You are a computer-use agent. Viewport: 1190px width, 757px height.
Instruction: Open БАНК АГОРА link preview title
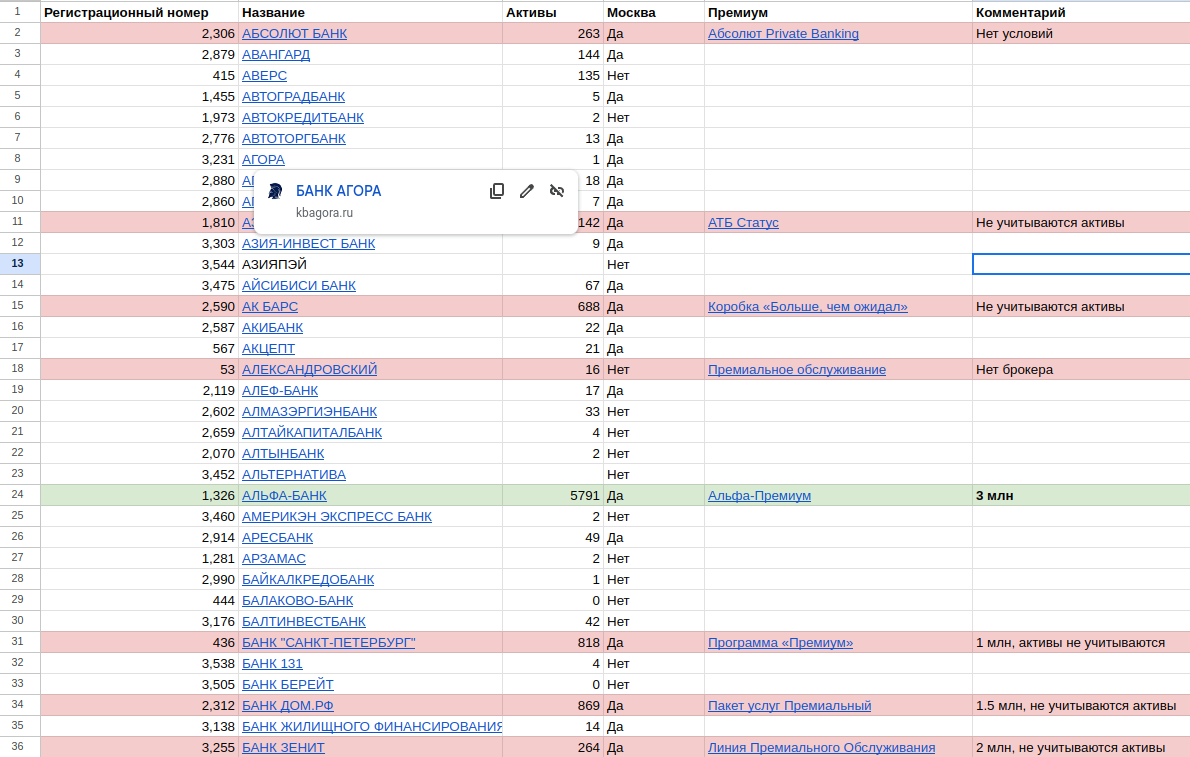(x=338, y=191)
